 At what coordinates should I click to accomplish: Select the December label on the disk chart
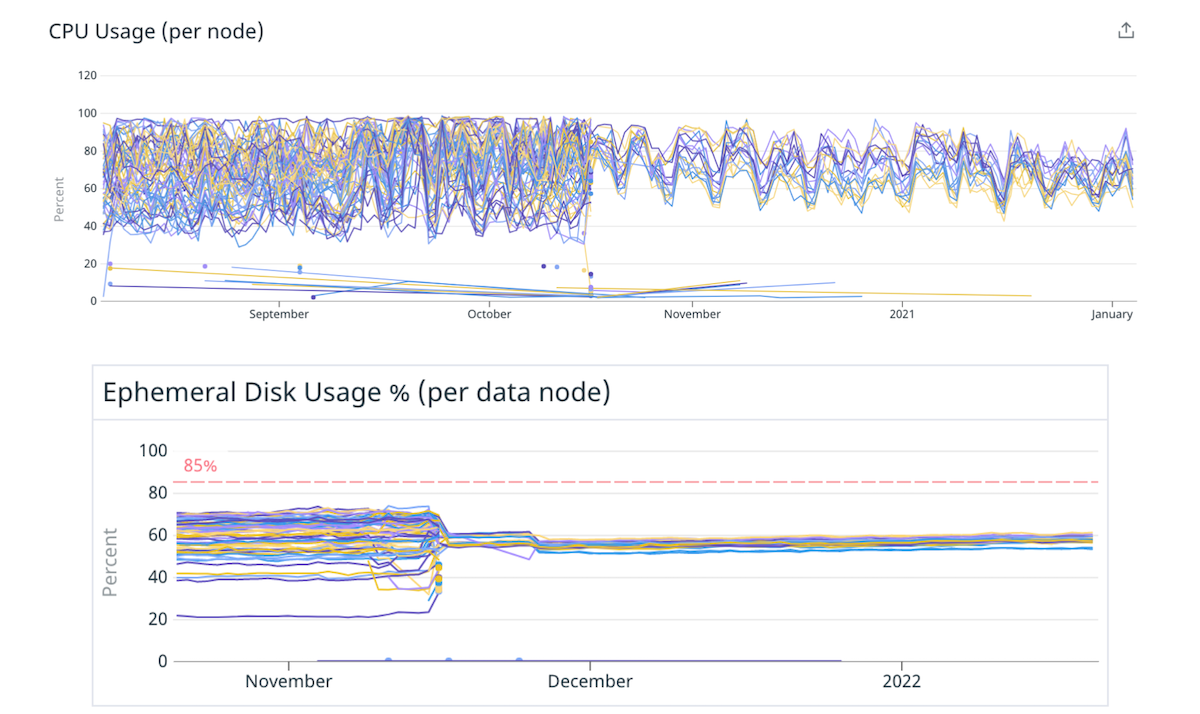click(589, 681)
